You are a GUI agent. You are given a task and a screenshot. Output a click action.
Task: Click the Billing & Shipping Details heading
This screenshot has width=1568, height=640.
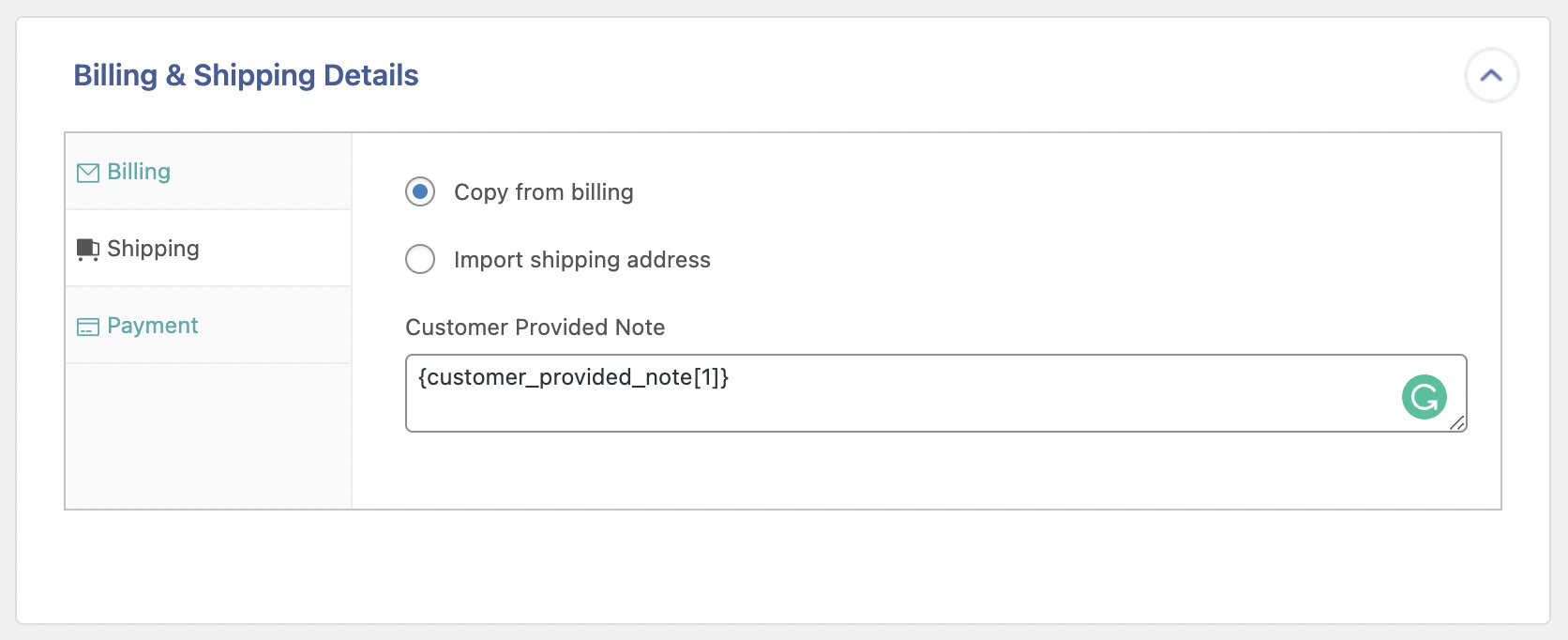click(x=246, y=75)
